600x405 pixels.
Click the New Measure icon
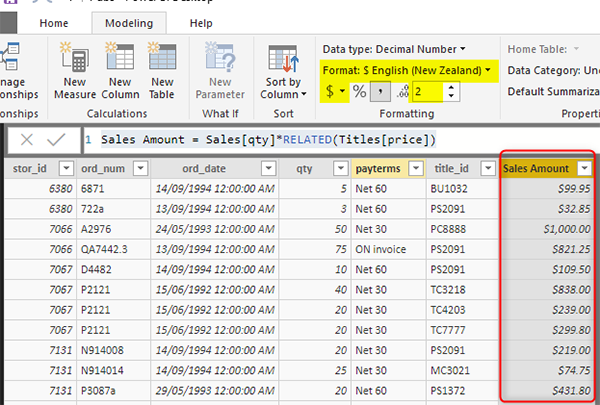[x=75, y=62]
